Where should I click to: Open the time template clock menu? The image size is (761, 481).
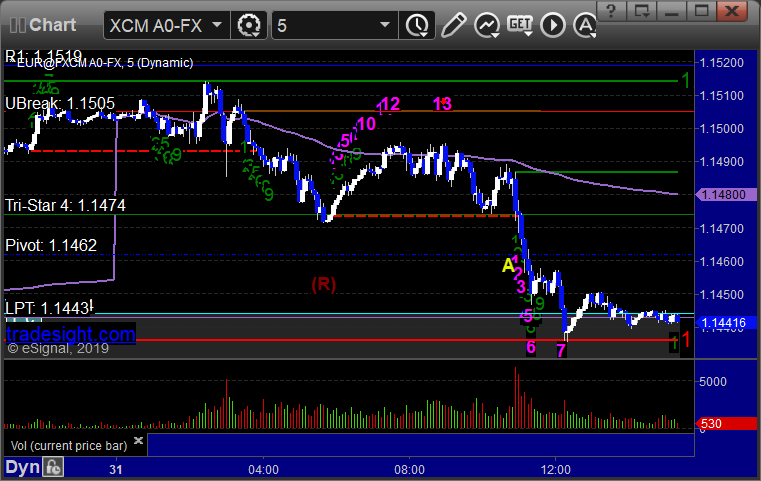[x=417, y=25]
